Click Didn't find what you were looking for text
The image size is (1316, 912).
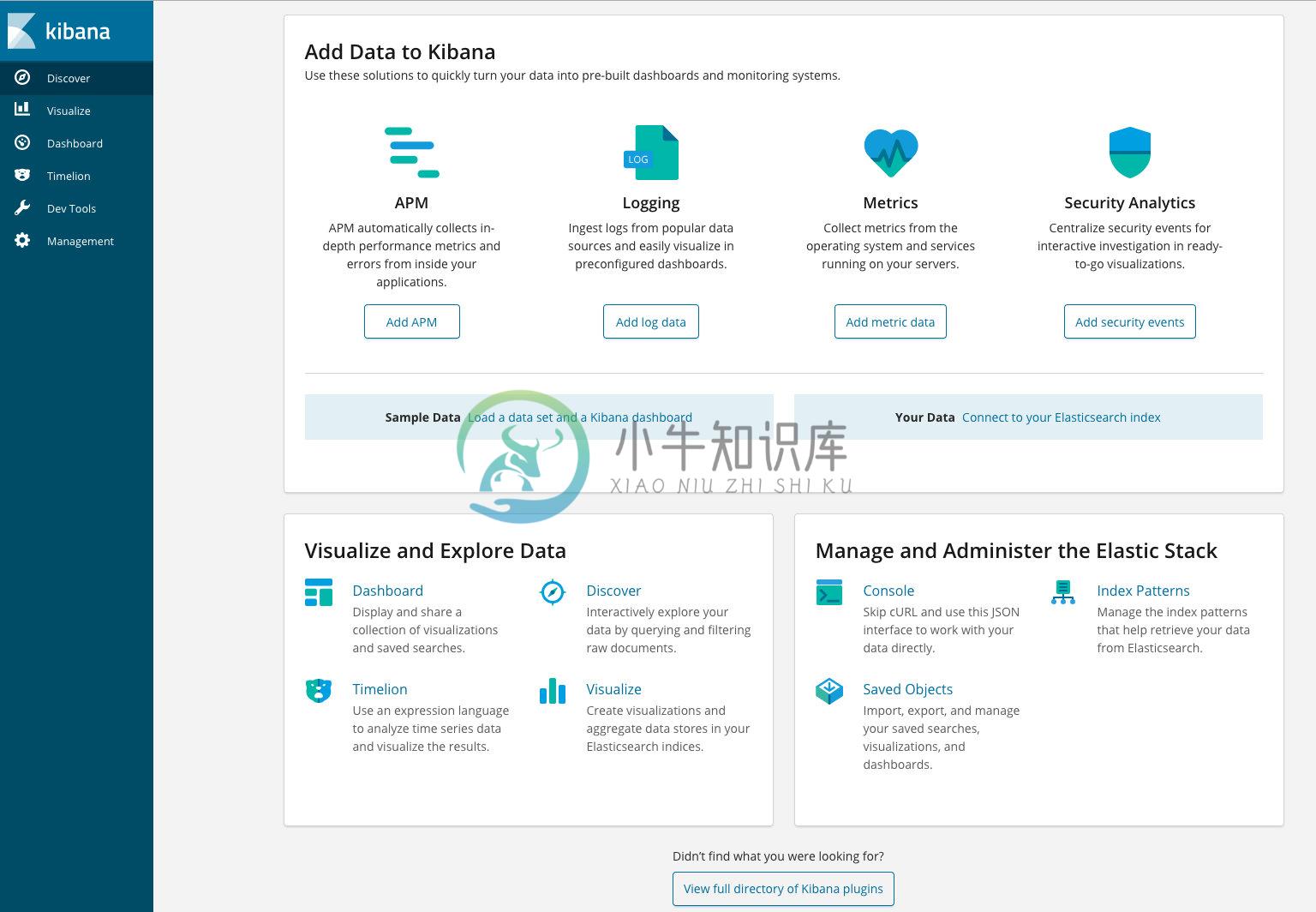778,856
